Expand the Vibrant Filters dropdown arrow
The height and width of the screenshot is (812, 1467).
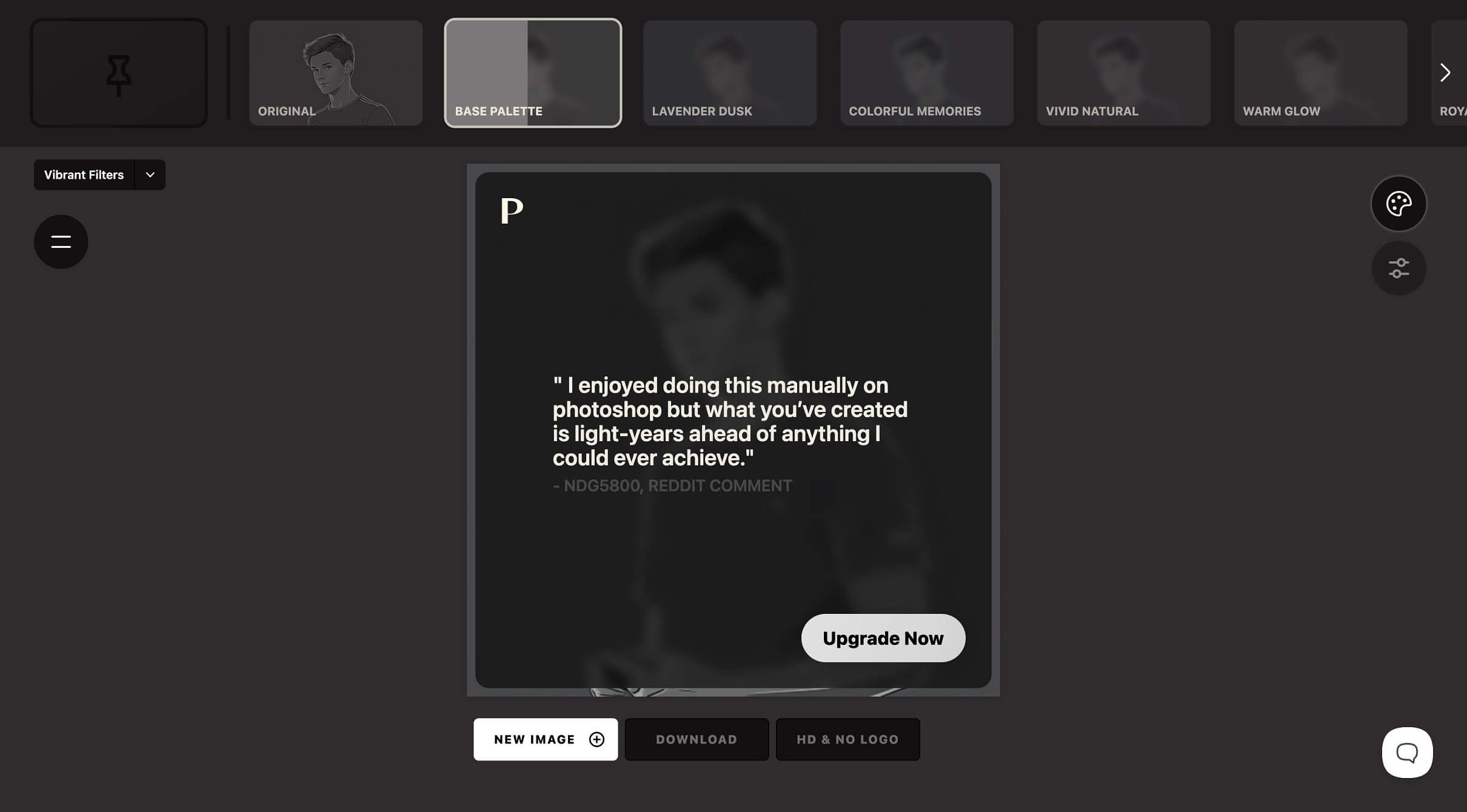click(x=150, y=175)
